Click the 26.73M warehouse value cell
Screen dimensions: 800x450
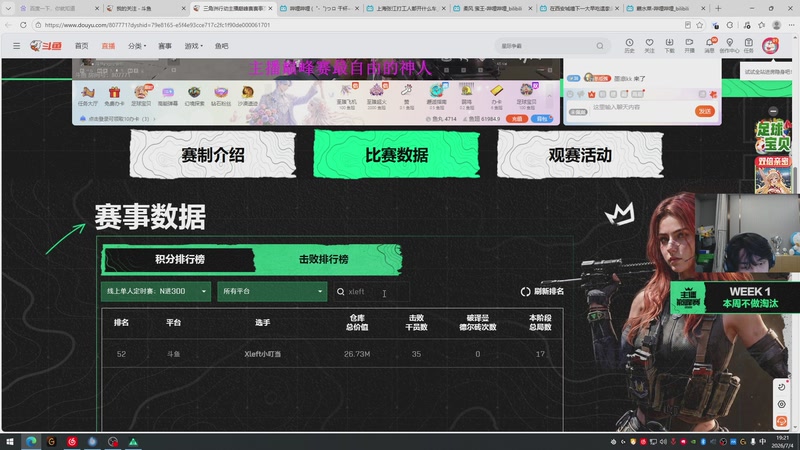357,354
